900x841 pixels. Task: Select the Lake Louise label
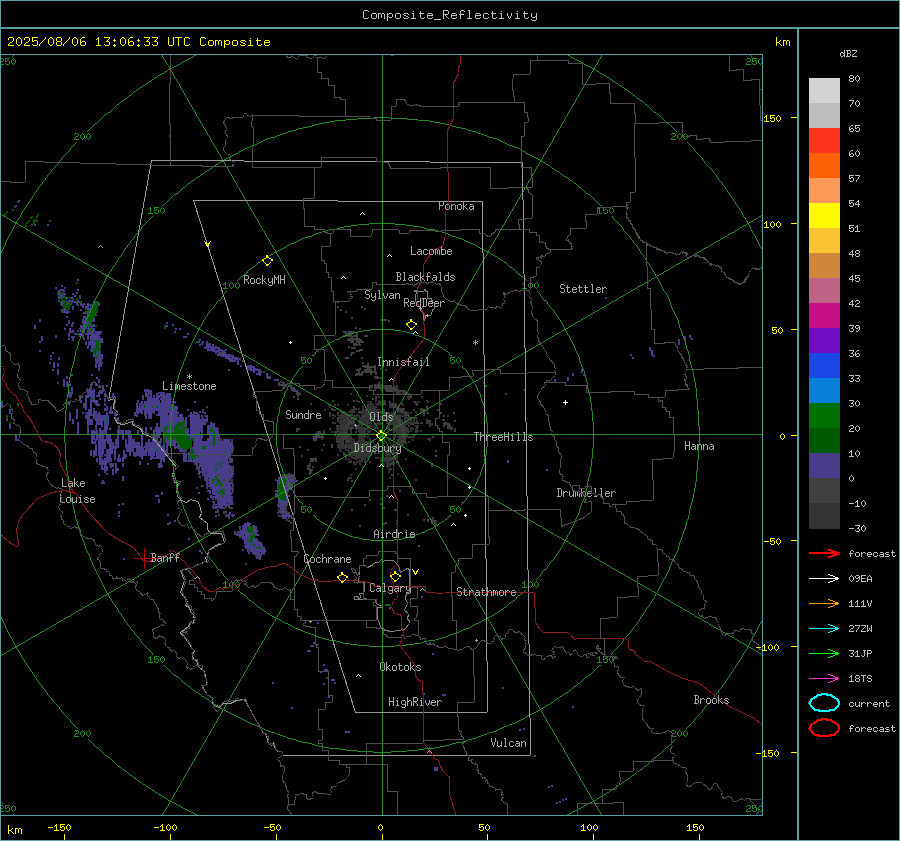(77, 491)
